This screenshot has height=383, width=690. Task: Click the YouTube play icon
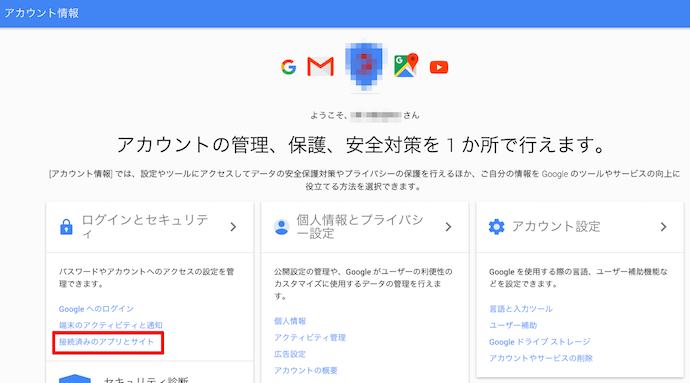click(439, 67)
